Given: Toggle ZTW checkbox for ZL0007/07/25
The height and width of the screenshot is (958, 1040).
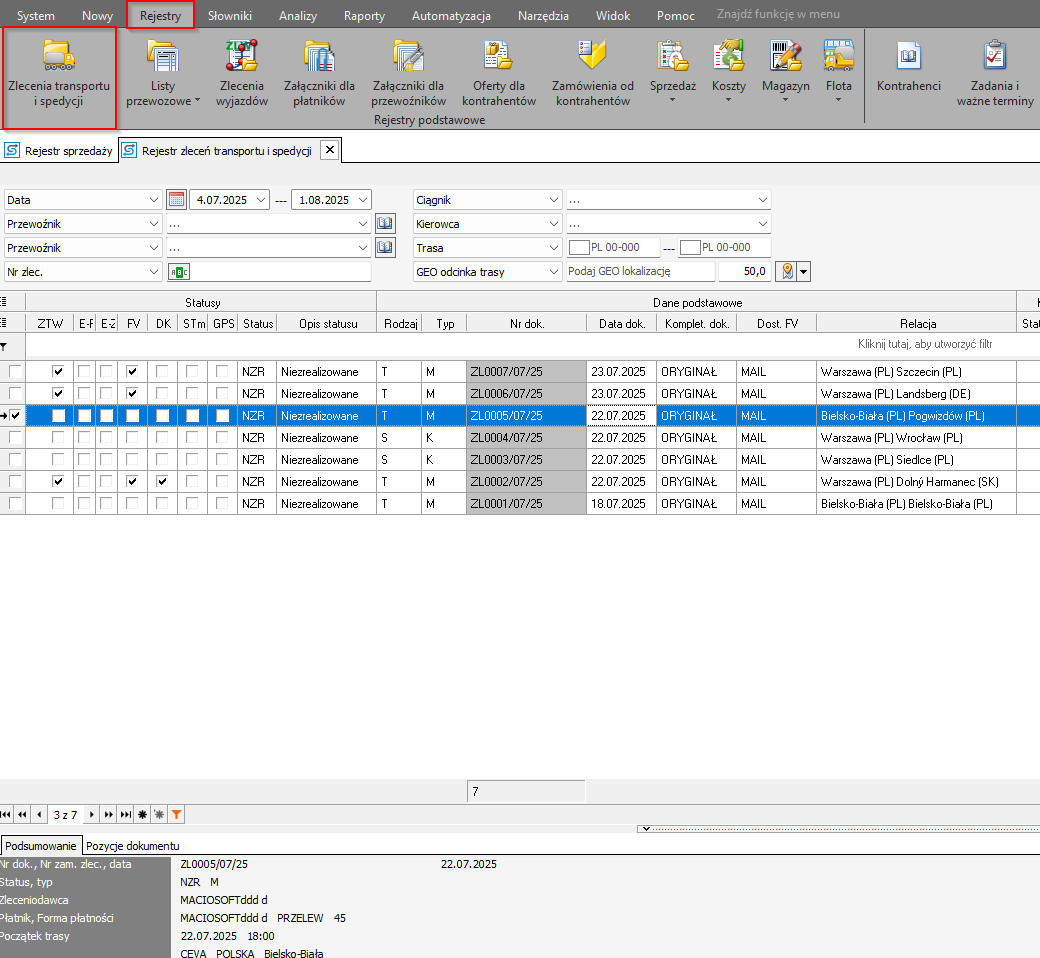Looking at the screenshot, I should tap(58, 372).
